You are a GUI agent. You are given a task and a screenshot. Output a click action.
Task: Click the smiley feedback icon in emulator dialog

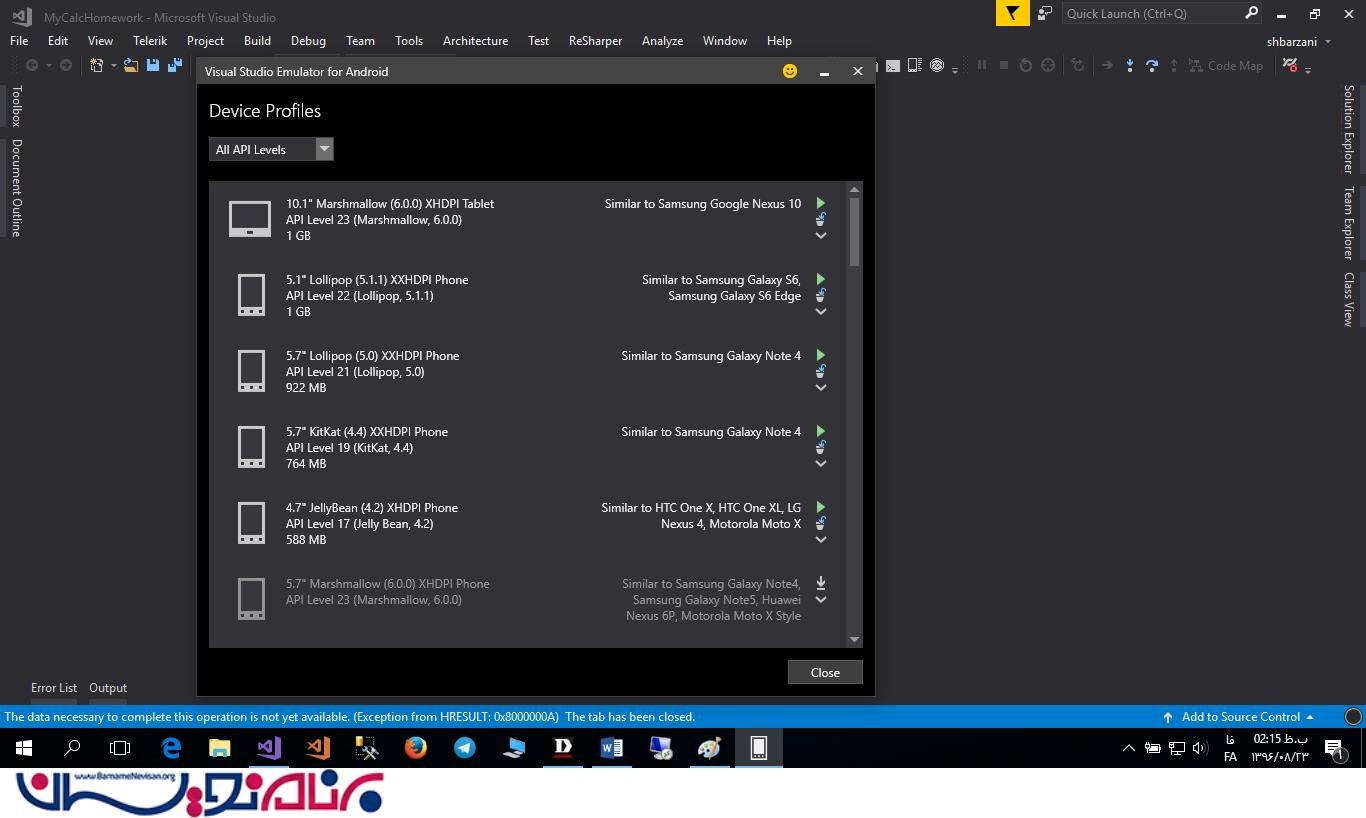pos(790,71)
